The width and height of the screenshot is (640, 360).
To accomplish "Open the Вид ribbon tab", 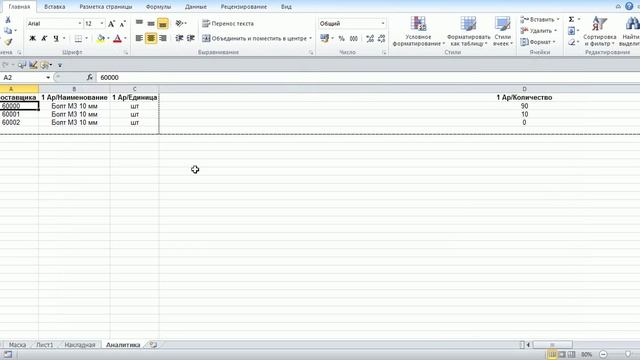I will pos(286,7).
